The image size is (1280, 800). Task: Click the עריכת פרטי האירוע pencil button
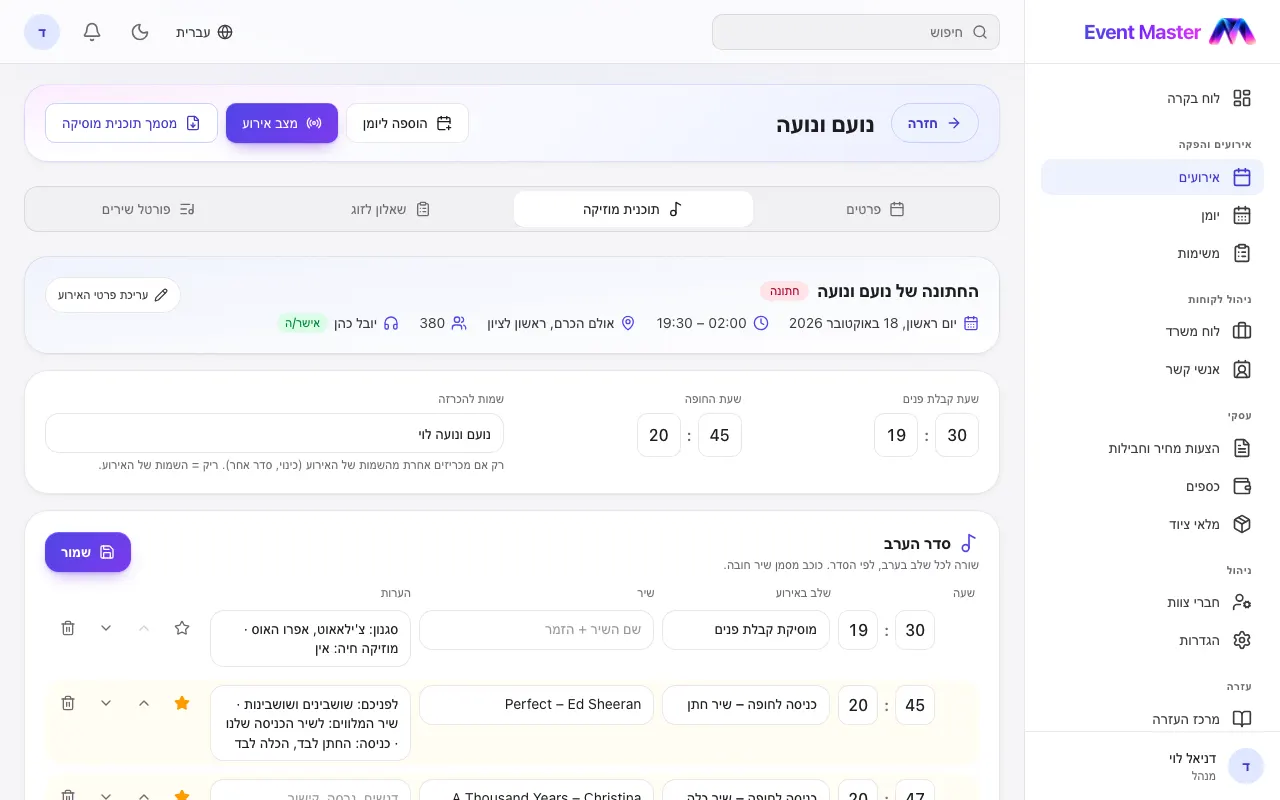113,295
